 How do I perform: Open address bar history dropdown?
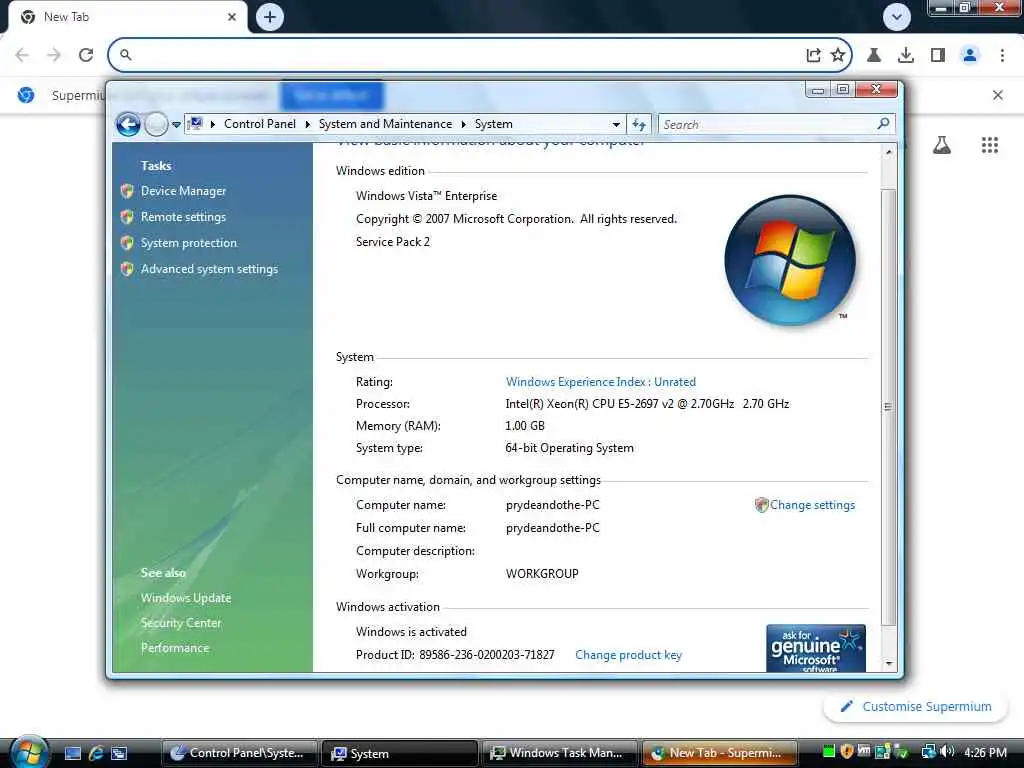pyautogui.click(x=616, y=124)
